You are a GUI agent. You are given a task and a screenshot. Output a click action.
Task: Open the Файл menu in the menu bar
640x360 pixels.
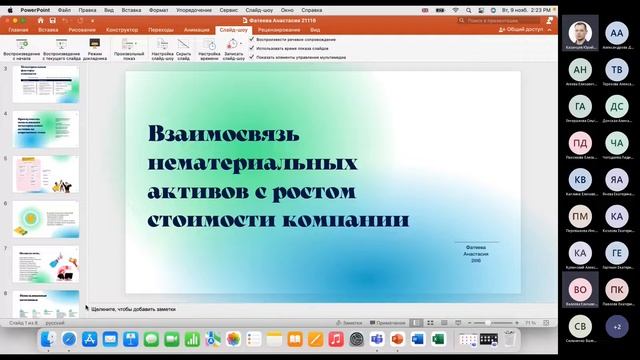(x=64, y=10)
